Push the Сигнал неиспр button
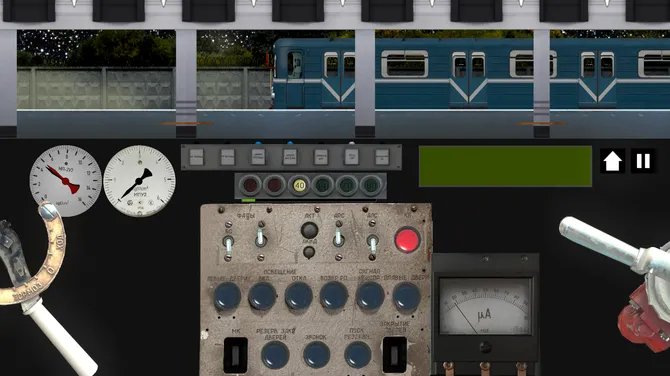This screenshot has height=376, width=670. coord(370,296)
